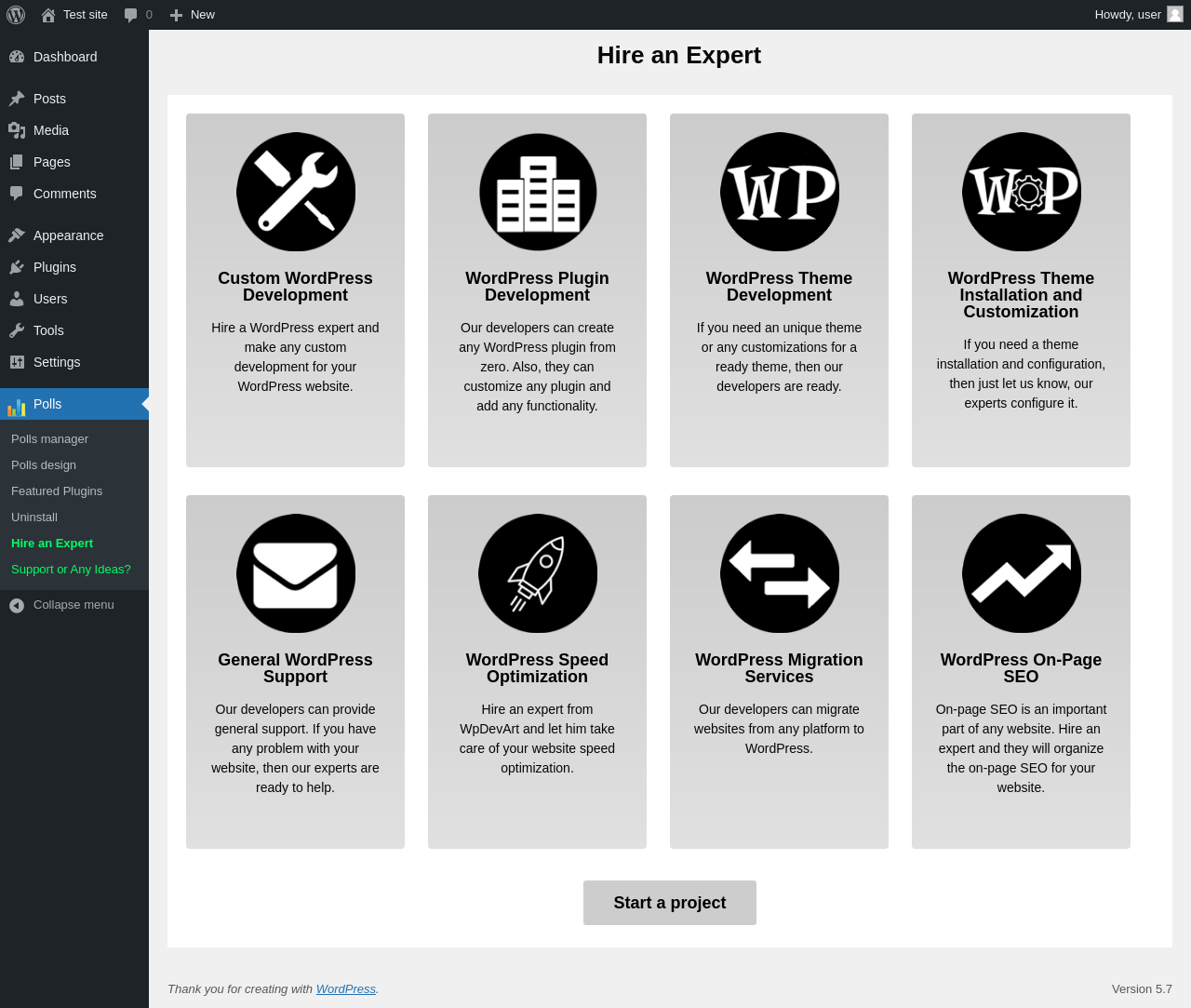Screen dimensions: 1191x1008
Task: Click the Test site name link
Action: pyautogui.click(x=86, y=15)
